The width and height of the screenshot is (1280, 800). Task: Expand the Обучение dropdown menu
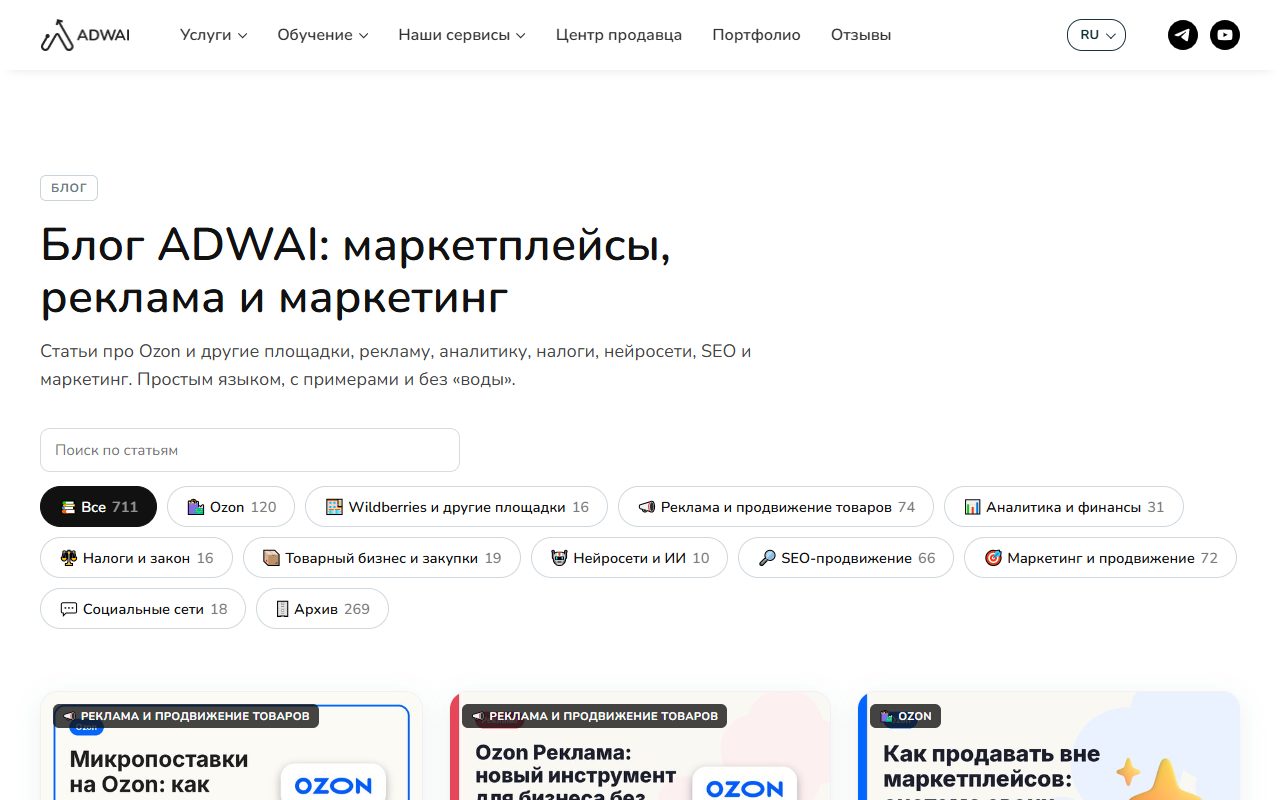pos(323,35)
